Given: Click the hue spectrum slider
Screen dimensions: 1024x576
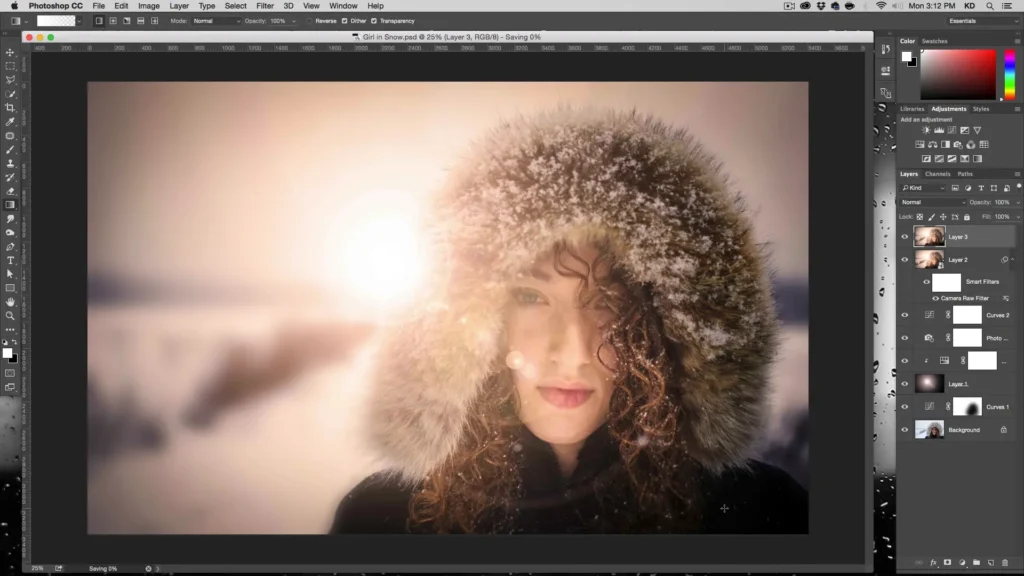Looking at the screenshot, I should (1010, 74).
